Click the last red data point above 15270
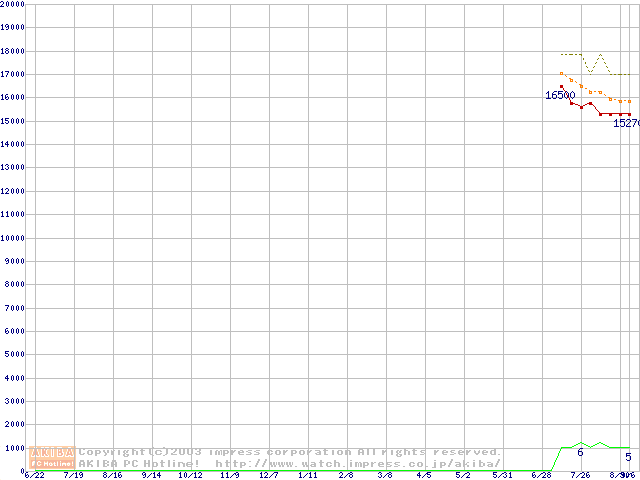640x480 pixels. 629,114
